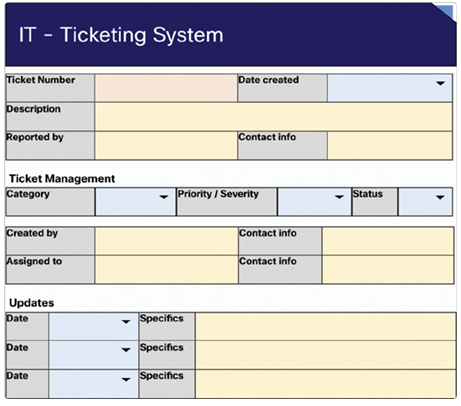This screenshot has height=406, width=461.
Task: Open the Priority / Severity dropdown
Action: point(339,197)
